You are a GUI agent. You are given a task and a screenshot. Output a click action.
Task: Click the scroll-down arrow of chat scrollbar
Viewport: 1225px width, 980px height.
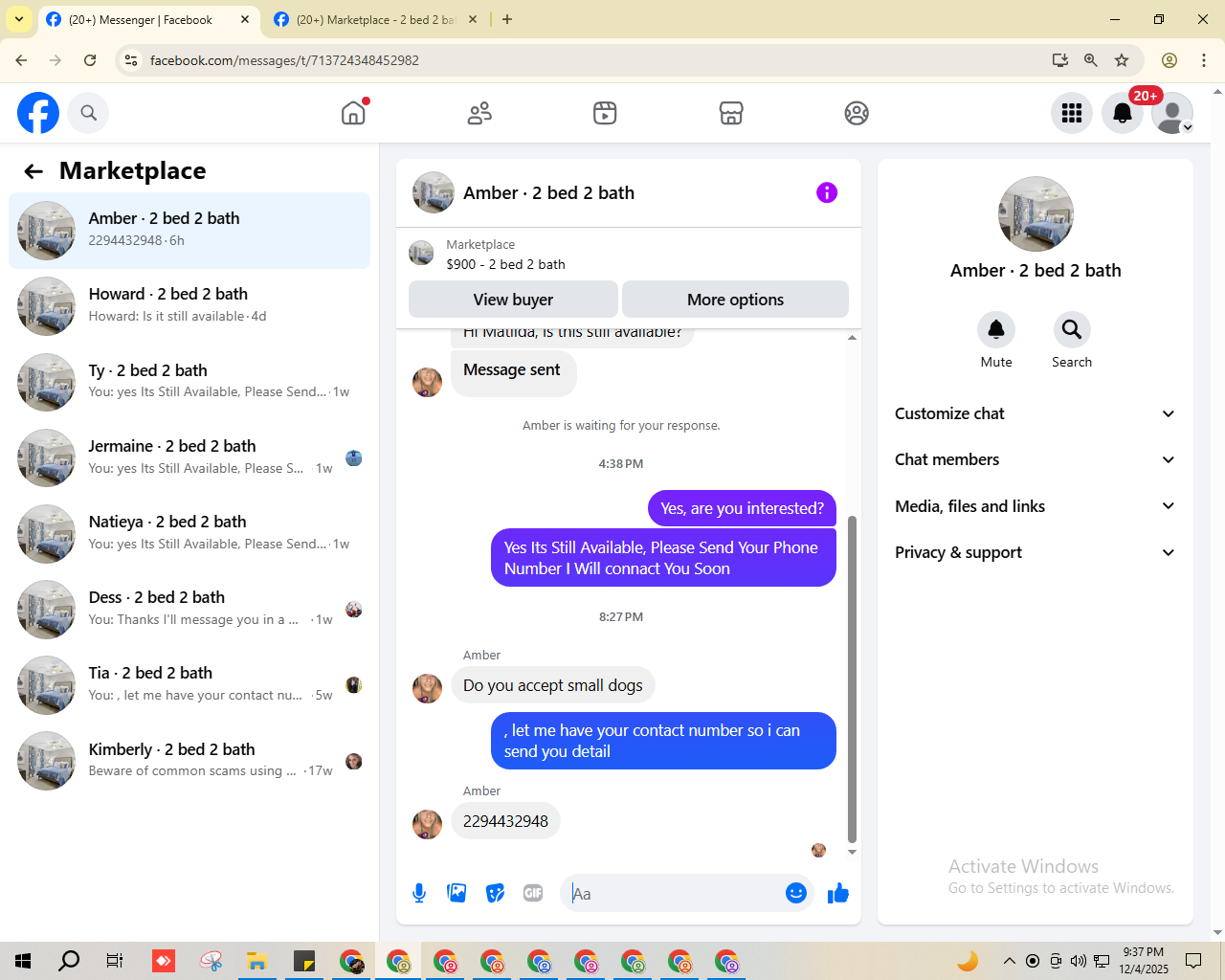pyautogui.click(x=852, y=852)
